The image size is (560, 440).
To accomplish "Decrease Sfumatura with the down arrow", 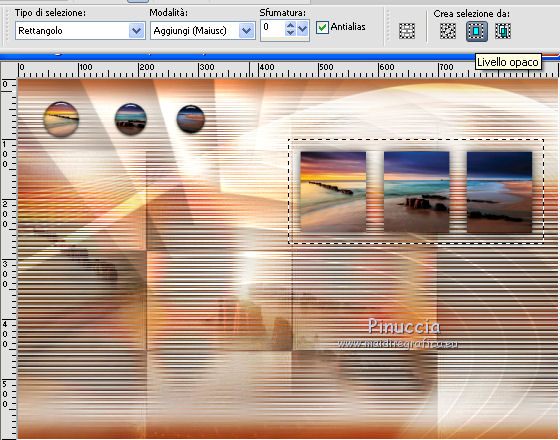I will coord(290,33).
